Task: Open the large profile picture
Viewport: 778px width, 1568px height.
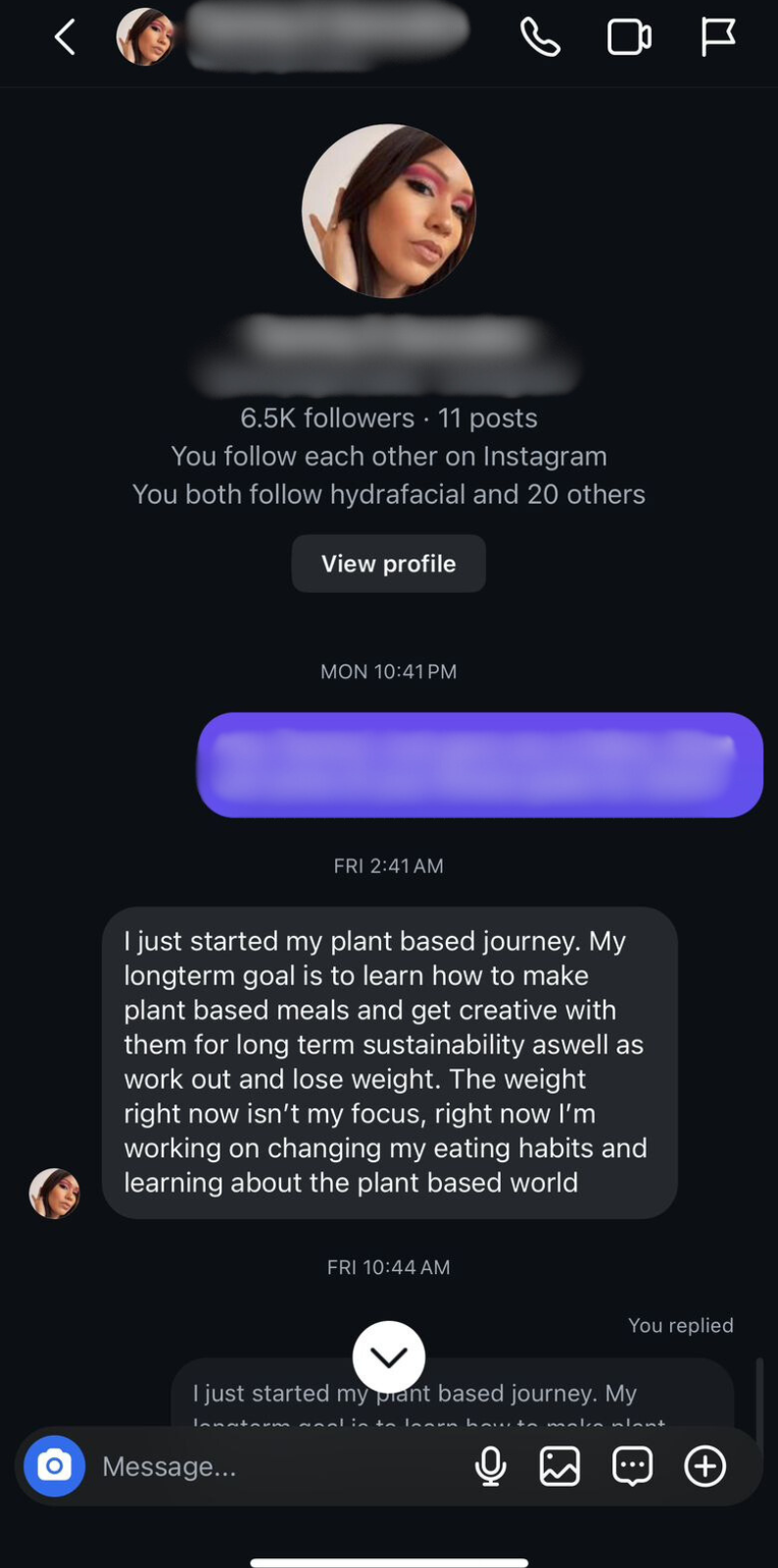Action: [389, 211]
